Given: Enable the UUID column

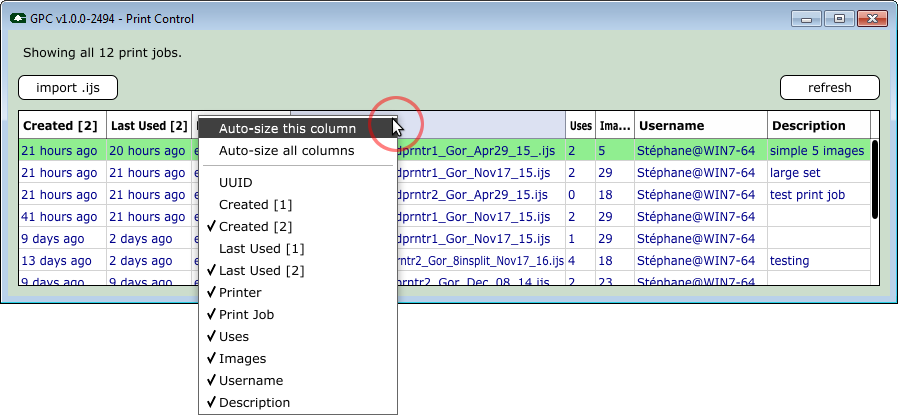Looking at the screenshot, I should point(236,183).
